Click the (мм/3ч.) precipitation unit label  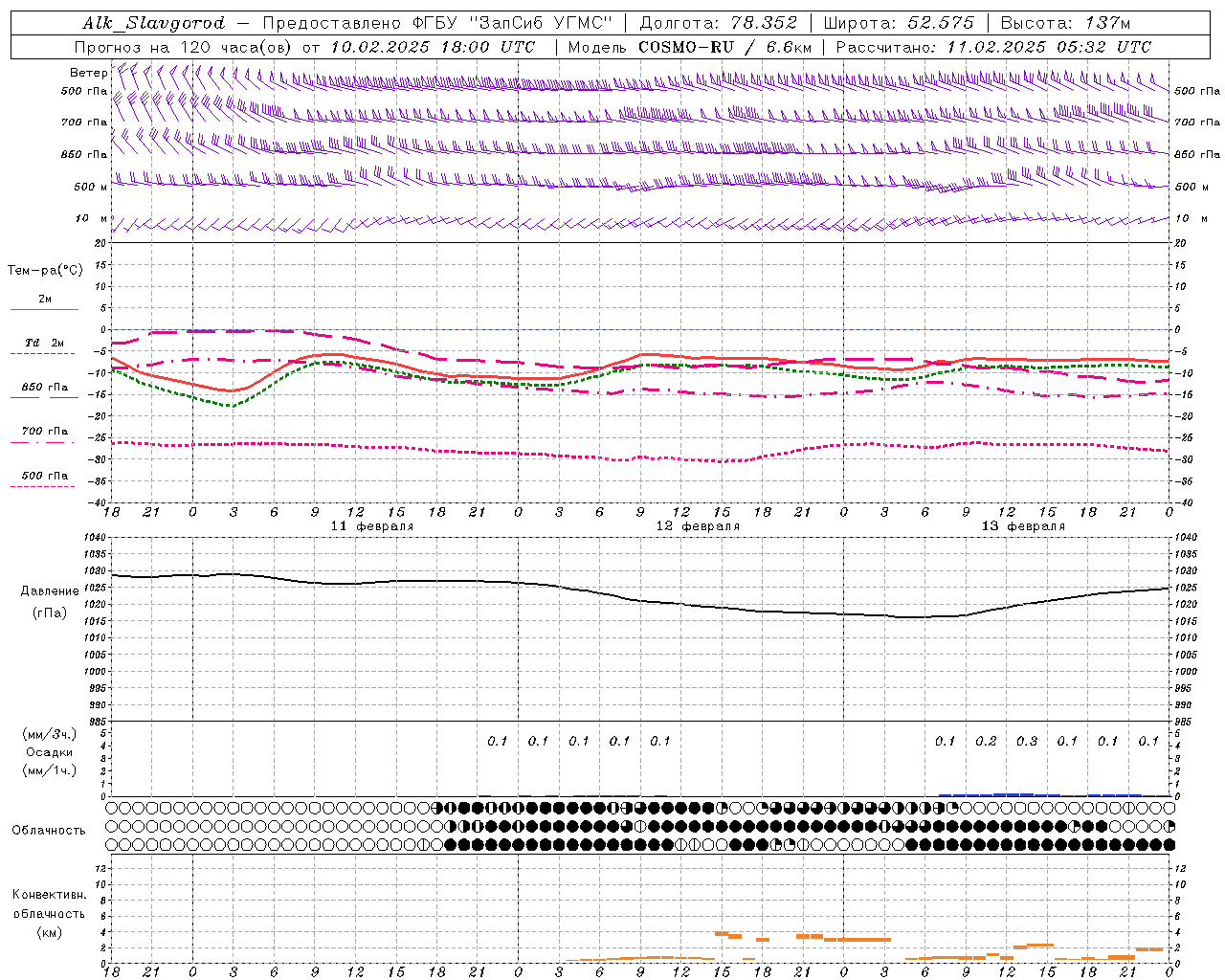point(50,734)
